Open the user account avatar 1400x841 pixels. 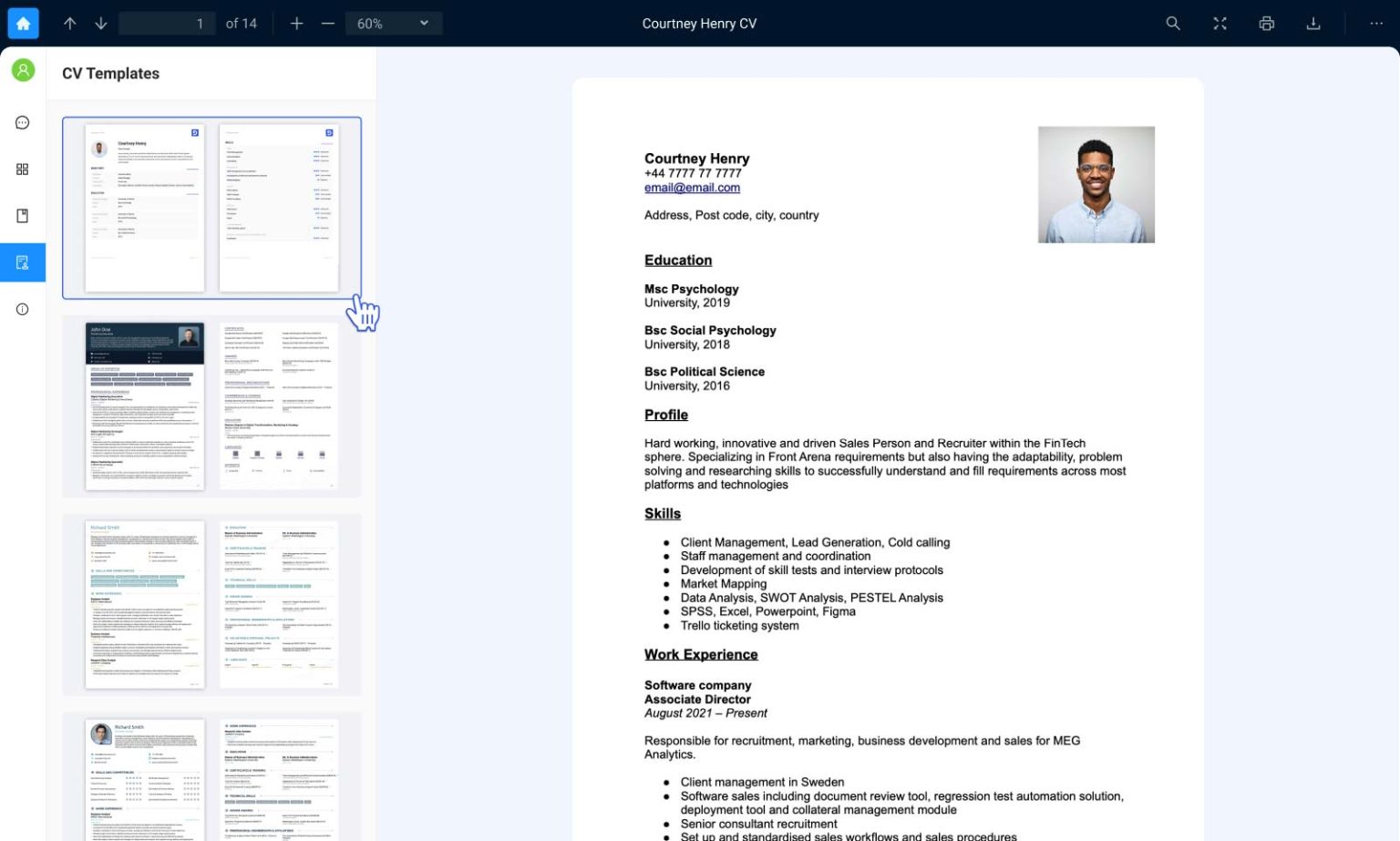point(23,69)
